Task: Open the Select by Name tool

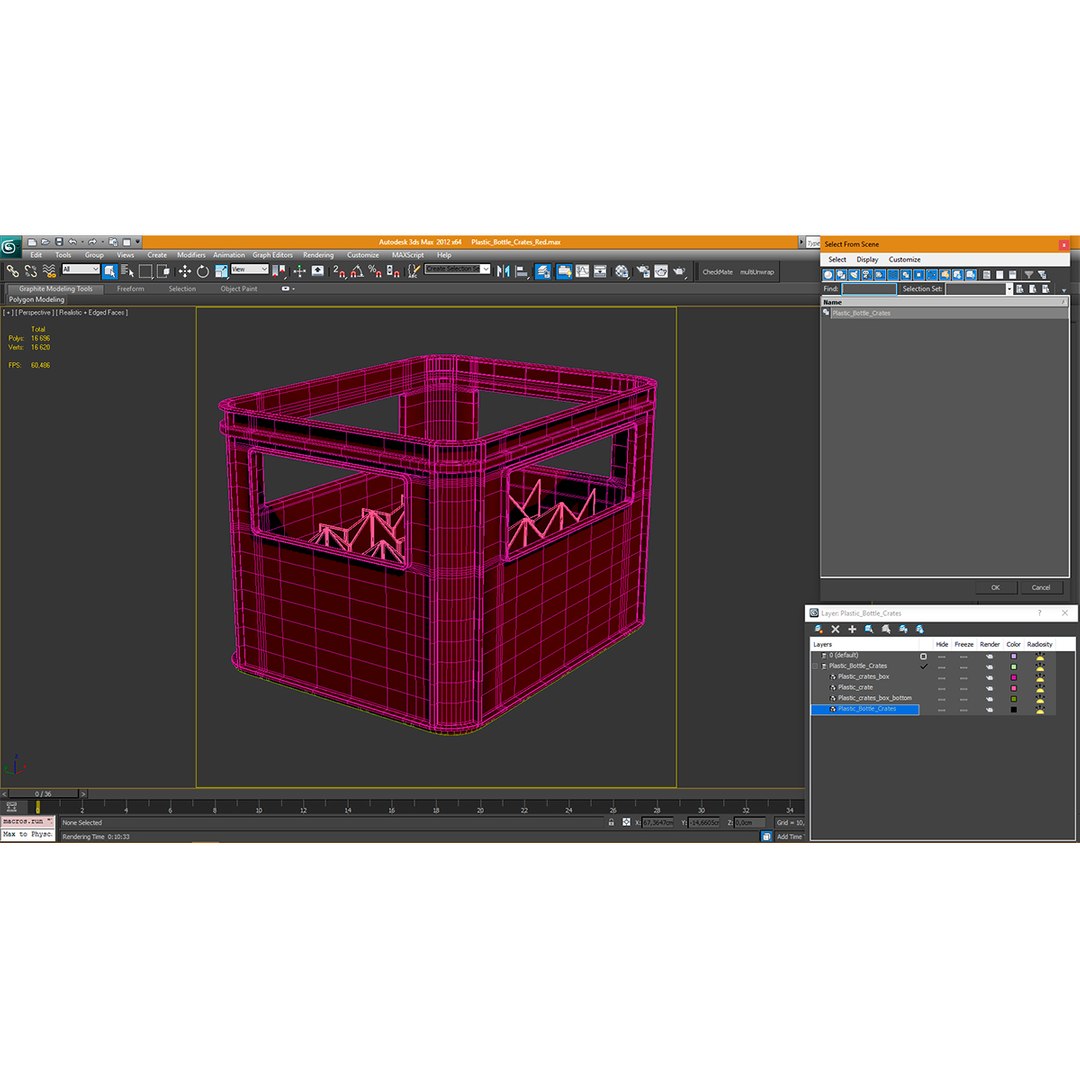Action: pyautogui.click(x=127, y=271)
